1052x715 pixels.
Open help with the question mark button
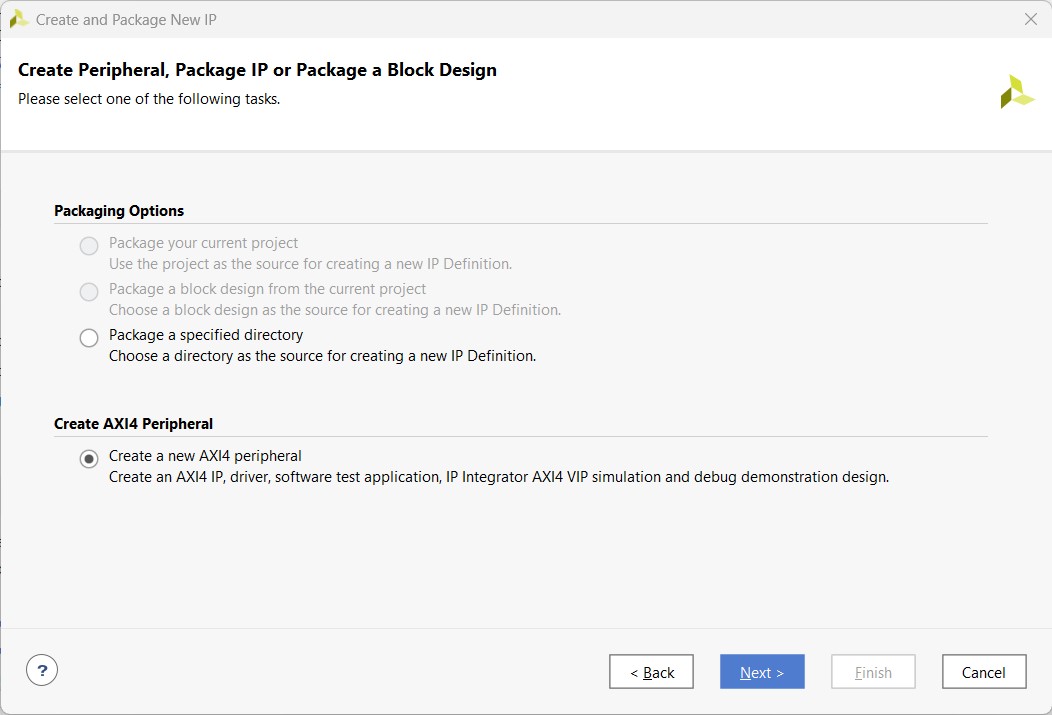pyautogui.click(x=42, y=670)
